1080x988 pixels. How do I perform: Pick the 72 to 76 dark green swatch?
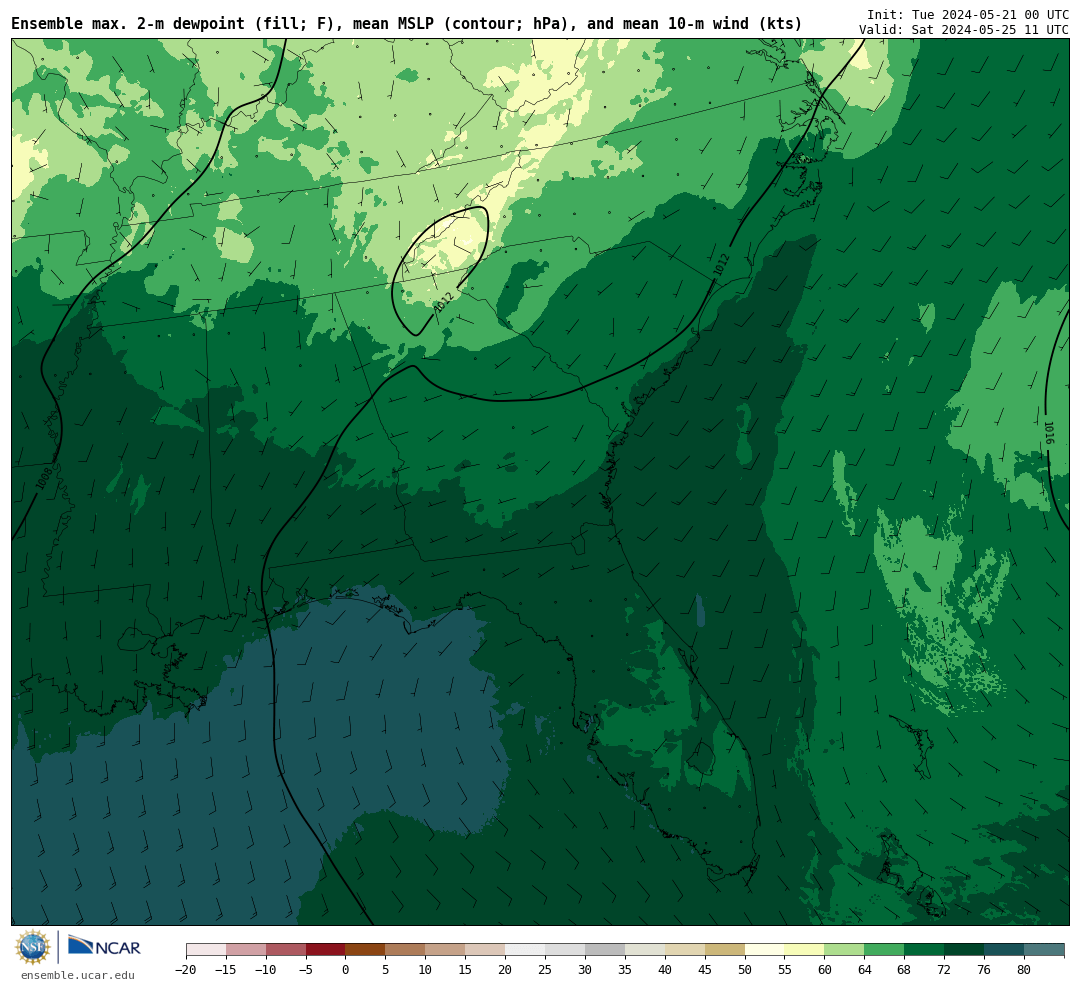965,950
